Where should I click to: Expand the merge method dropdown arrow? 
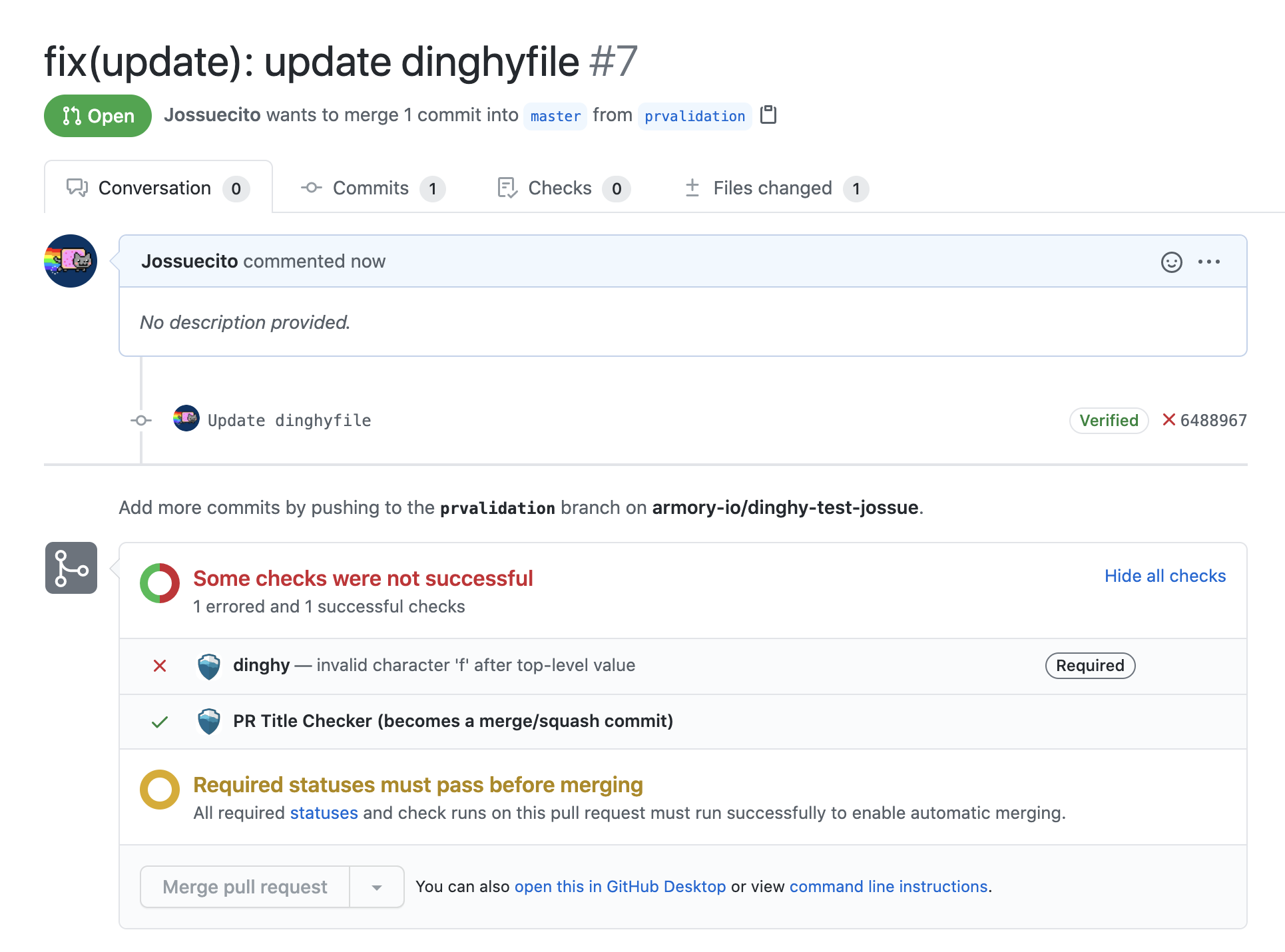377,887
